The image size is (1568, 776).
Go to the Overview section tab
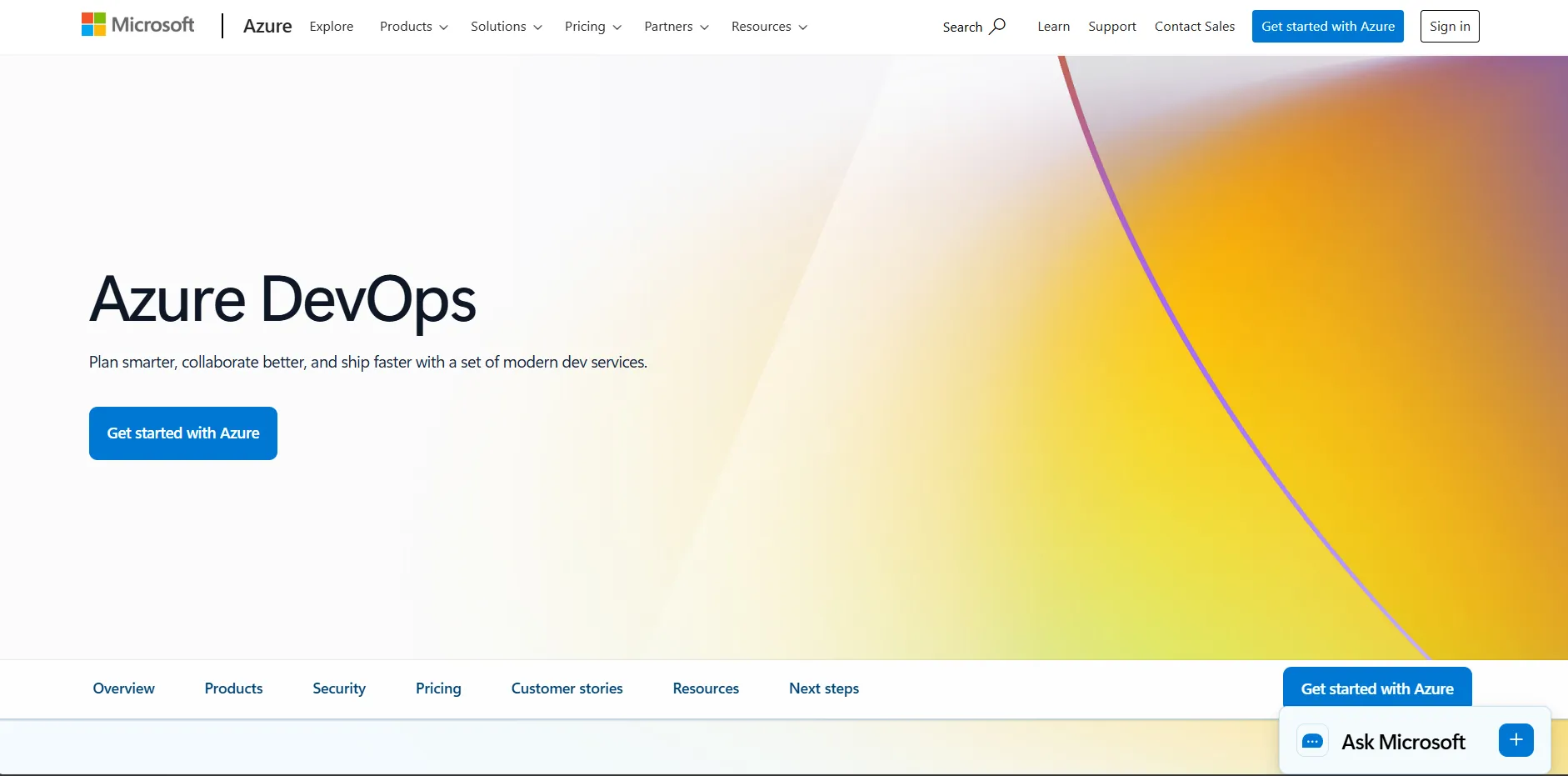coord(124,688)
